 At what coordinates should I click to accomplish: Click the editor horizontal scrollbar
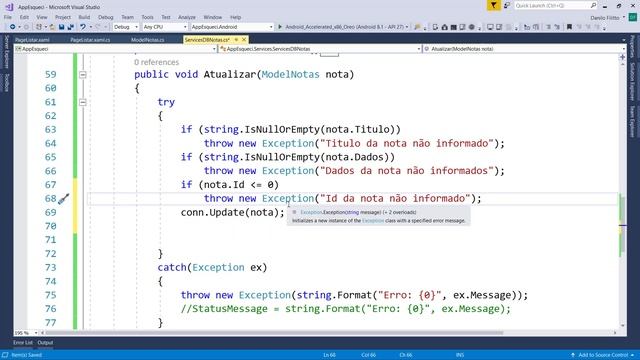(329, 333)
